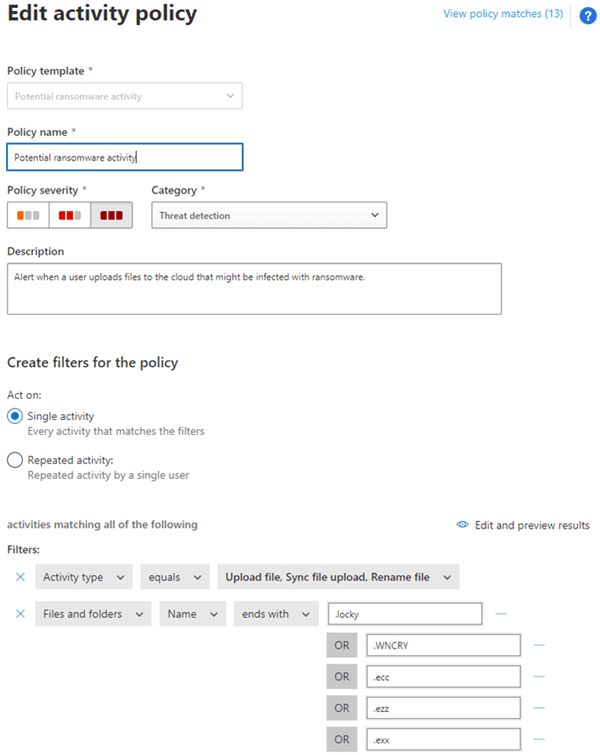Expand the Activity type filter dropdown
Image resolution: width=600 pixels, height=755 pixels.
[84, 577]
